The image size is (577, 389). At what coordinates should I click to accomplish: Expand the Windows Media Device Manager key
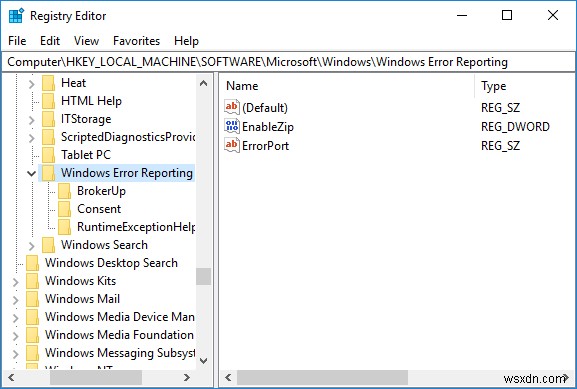point(16,318)
